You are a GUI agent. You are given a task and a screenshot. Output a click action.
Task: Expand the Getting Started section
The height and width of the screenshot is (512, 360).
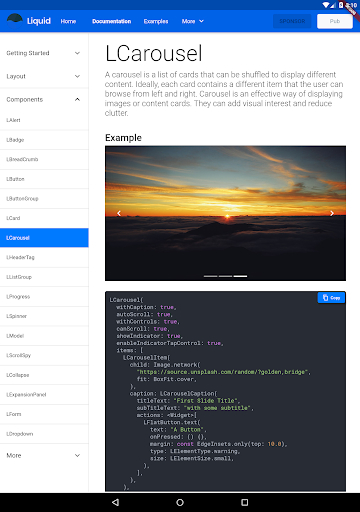pos(44,53)
